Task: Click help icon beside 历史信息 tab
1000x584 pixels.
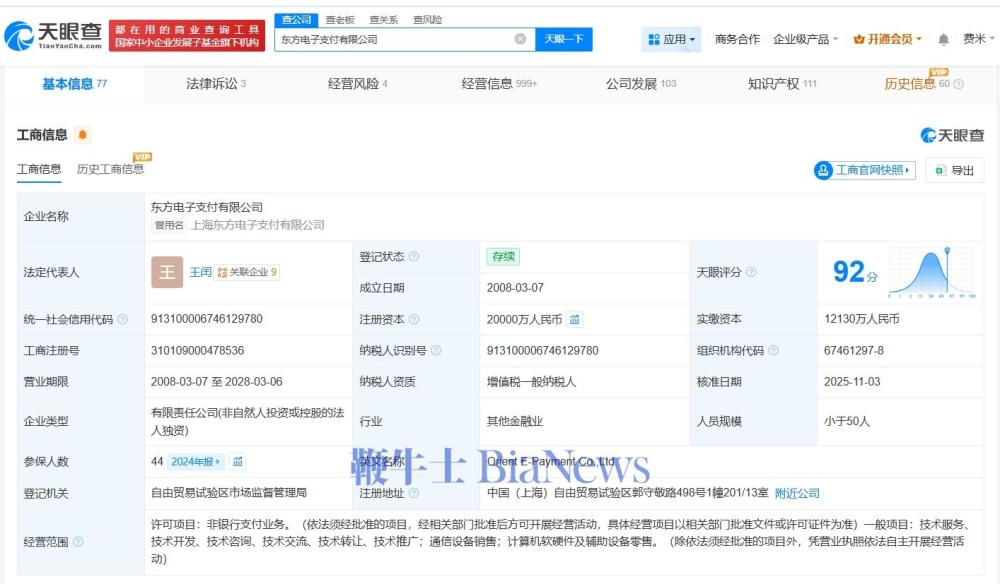Action: tap(959, 84)
